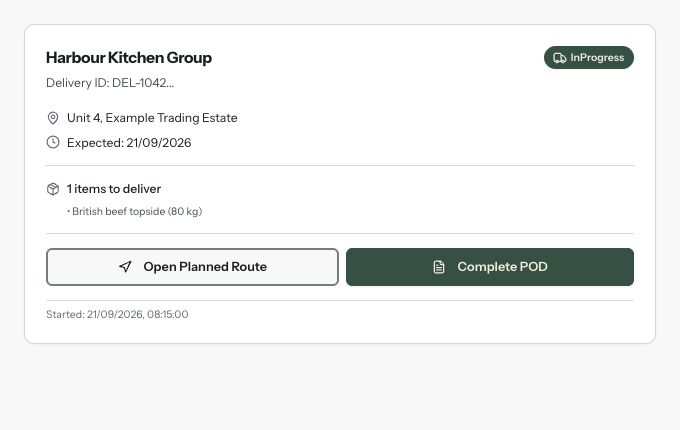
Task: Click the Expected: 21/09/2026 text
Action: pos(129,143)
